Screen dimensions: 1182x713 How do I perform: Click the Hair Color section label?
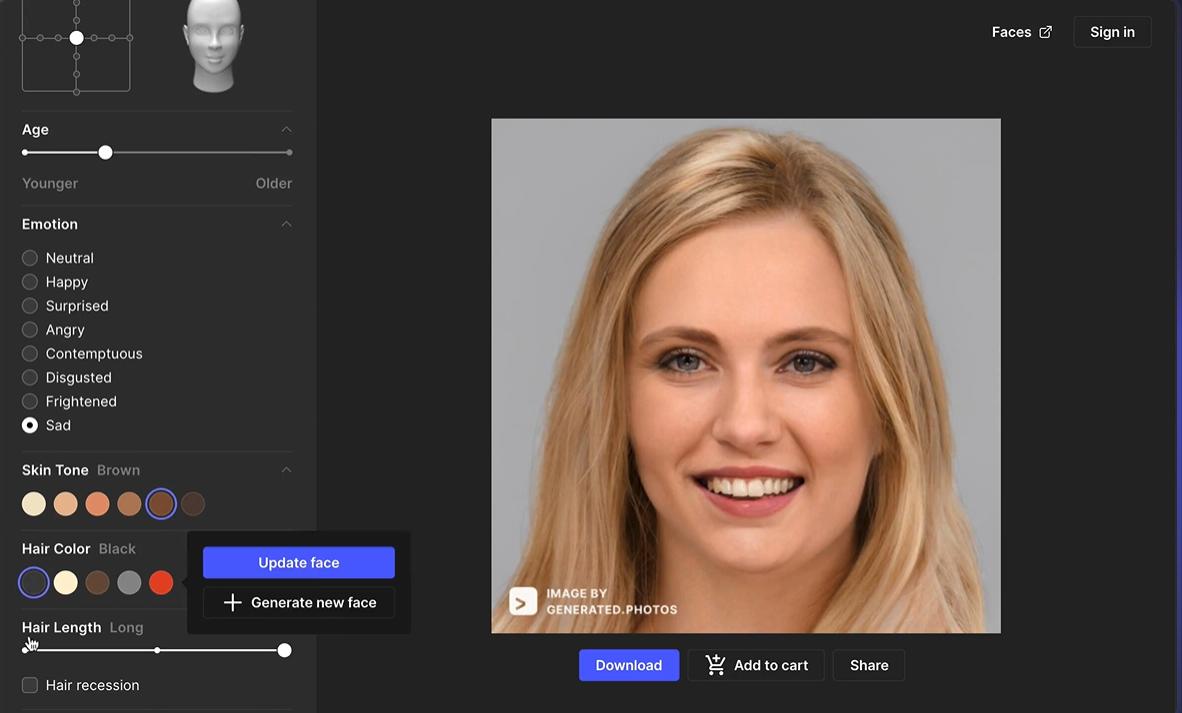point(56,549)
